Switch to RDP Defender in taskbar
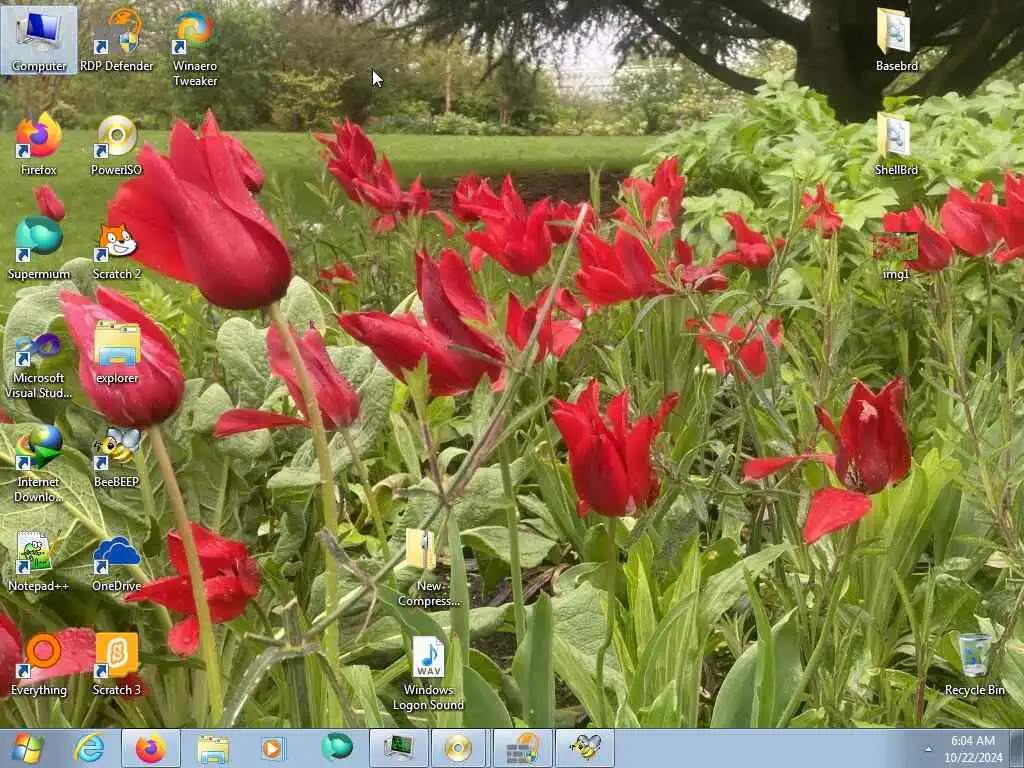 [x=522, y=748]
